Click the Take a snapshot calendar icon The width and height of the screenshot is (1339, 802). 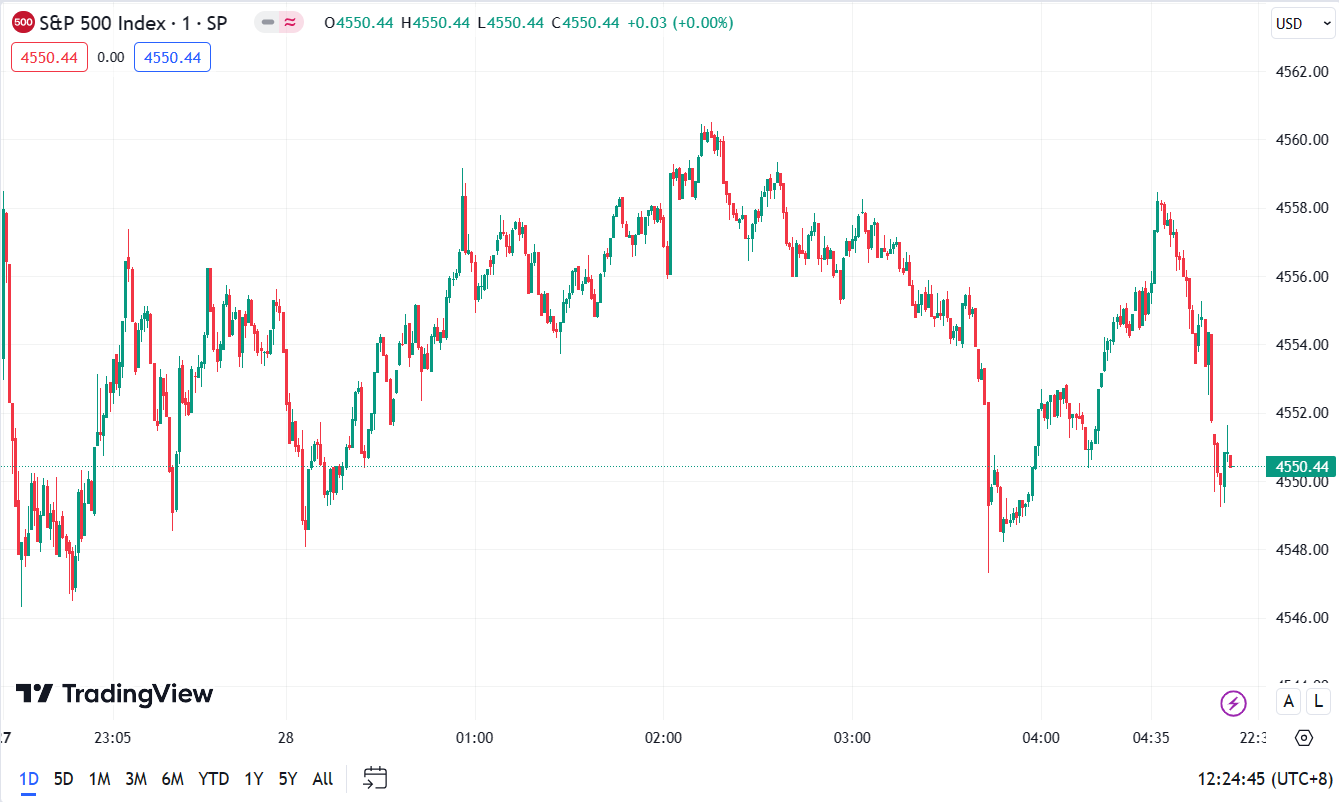[375, 777]
